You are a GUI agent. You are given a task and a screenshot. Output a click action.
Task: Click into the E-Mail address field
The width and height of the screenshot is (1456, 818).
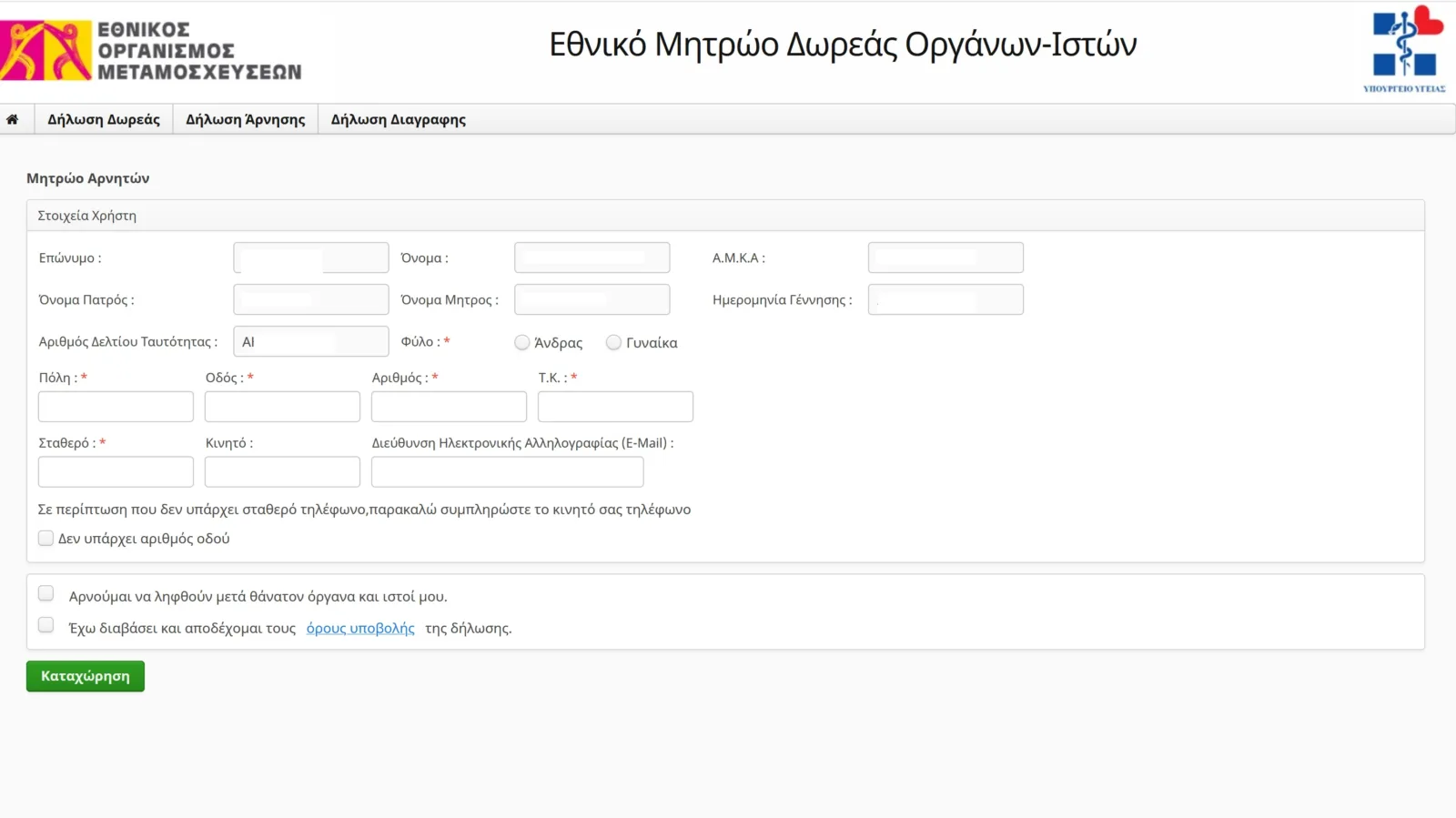508,472
